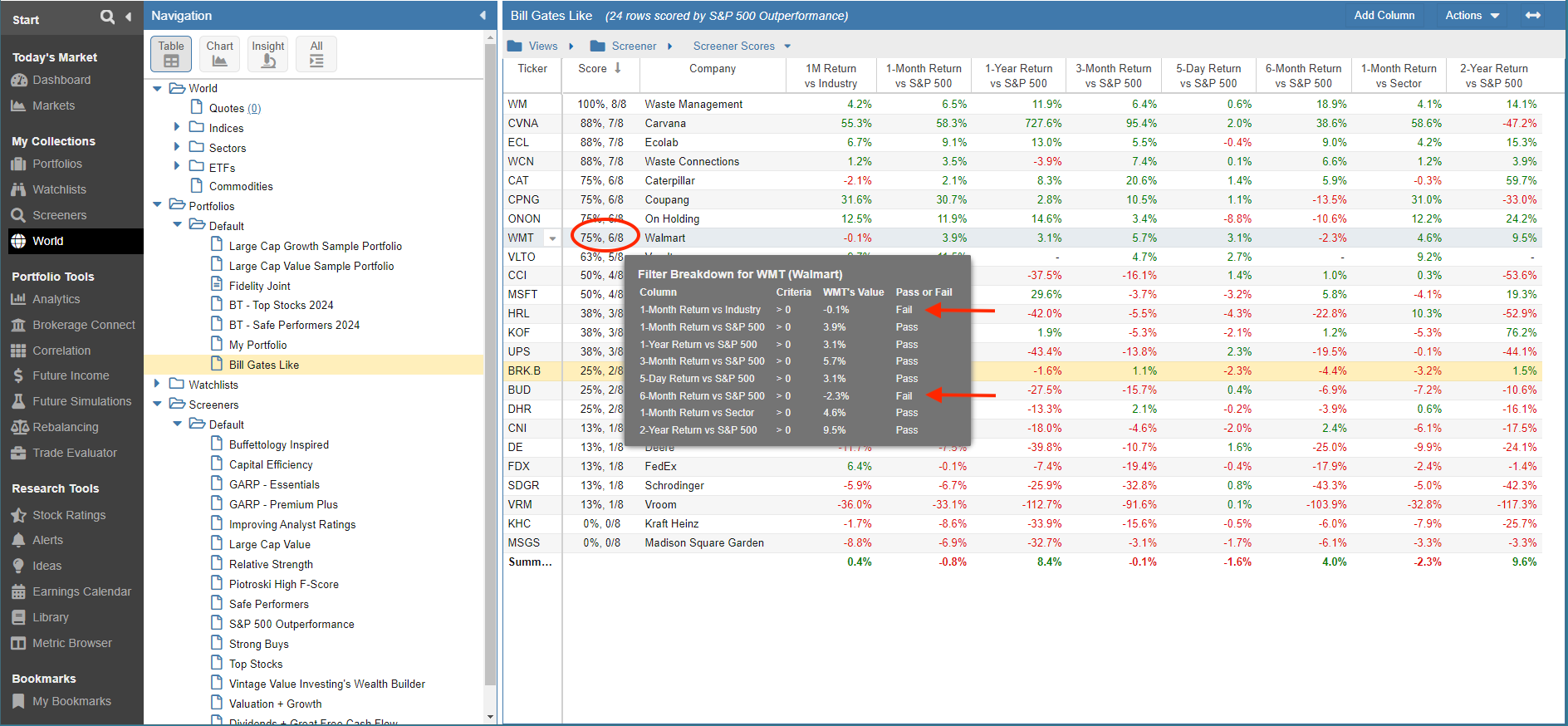Viewport: 1568px width, 726px height.
Task: Collapse the Start sidebar panel arrow
Action: coord(128,17)
